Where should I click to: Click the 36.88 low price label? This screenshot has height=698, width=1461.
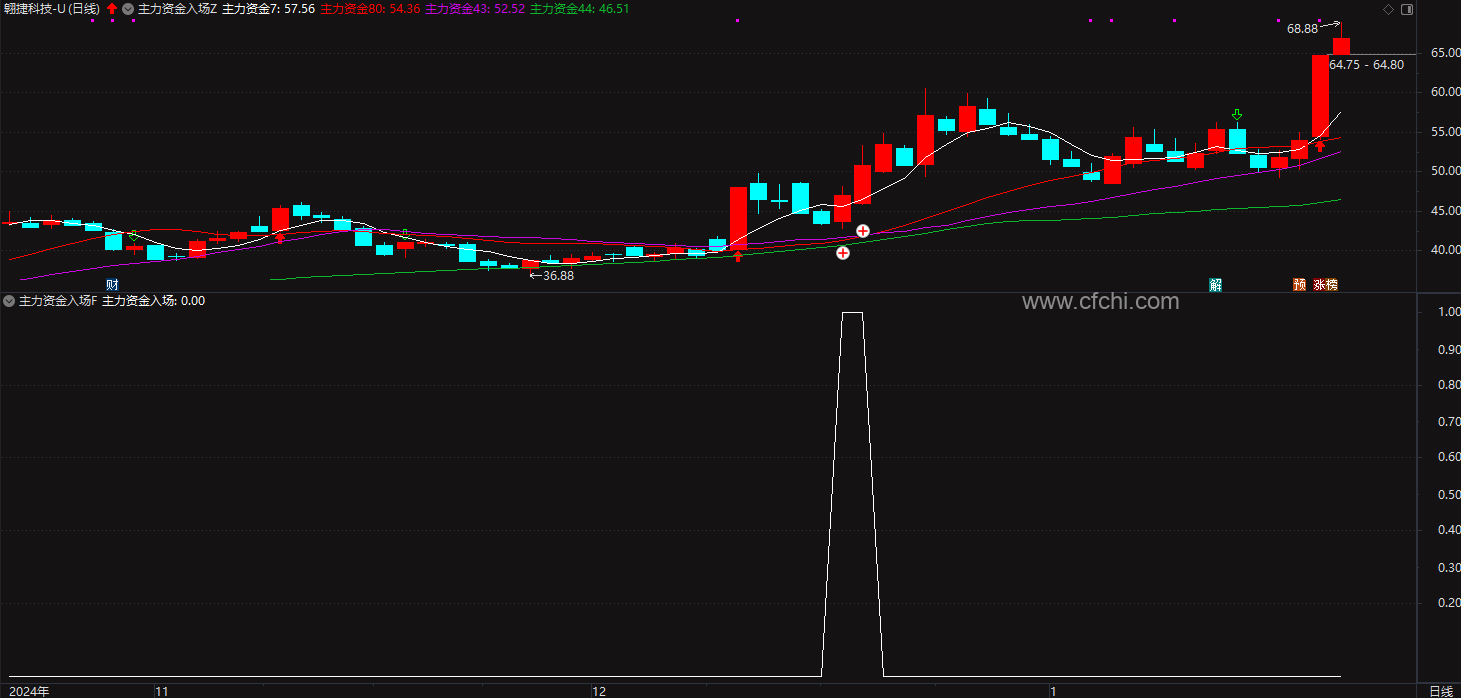pos(557,275)
